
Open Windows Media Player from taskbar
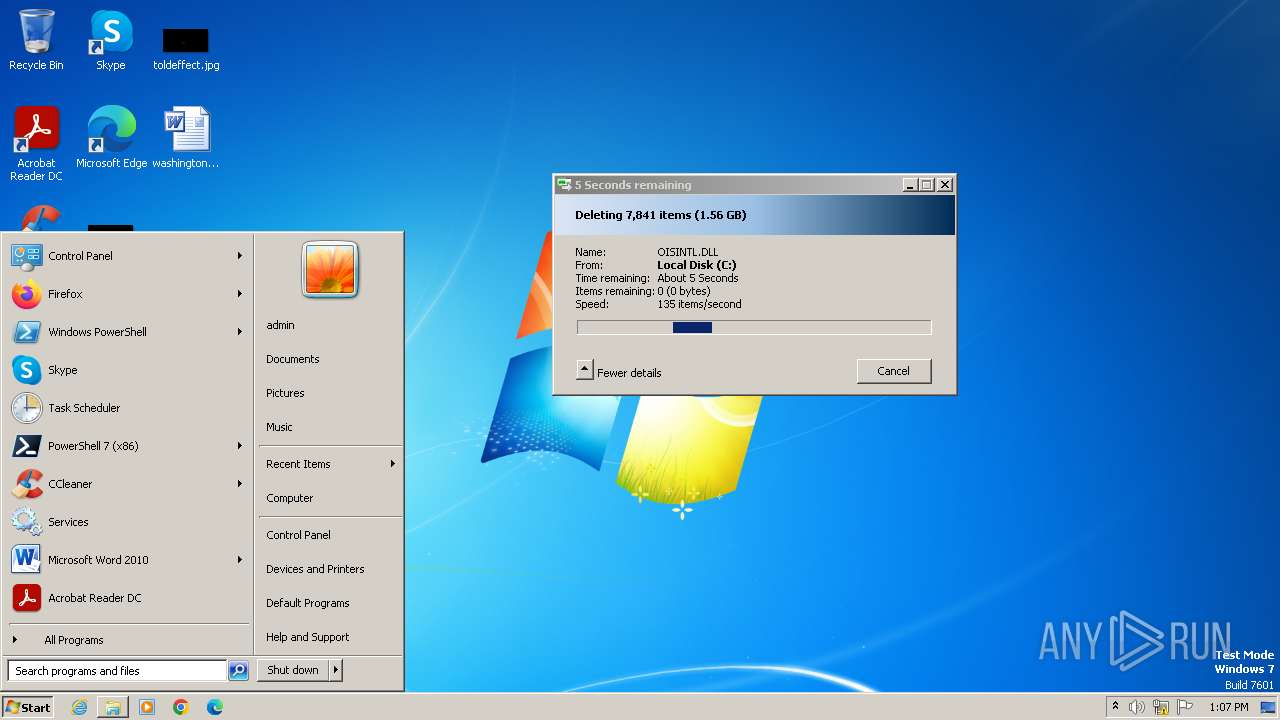click(147, 707)
